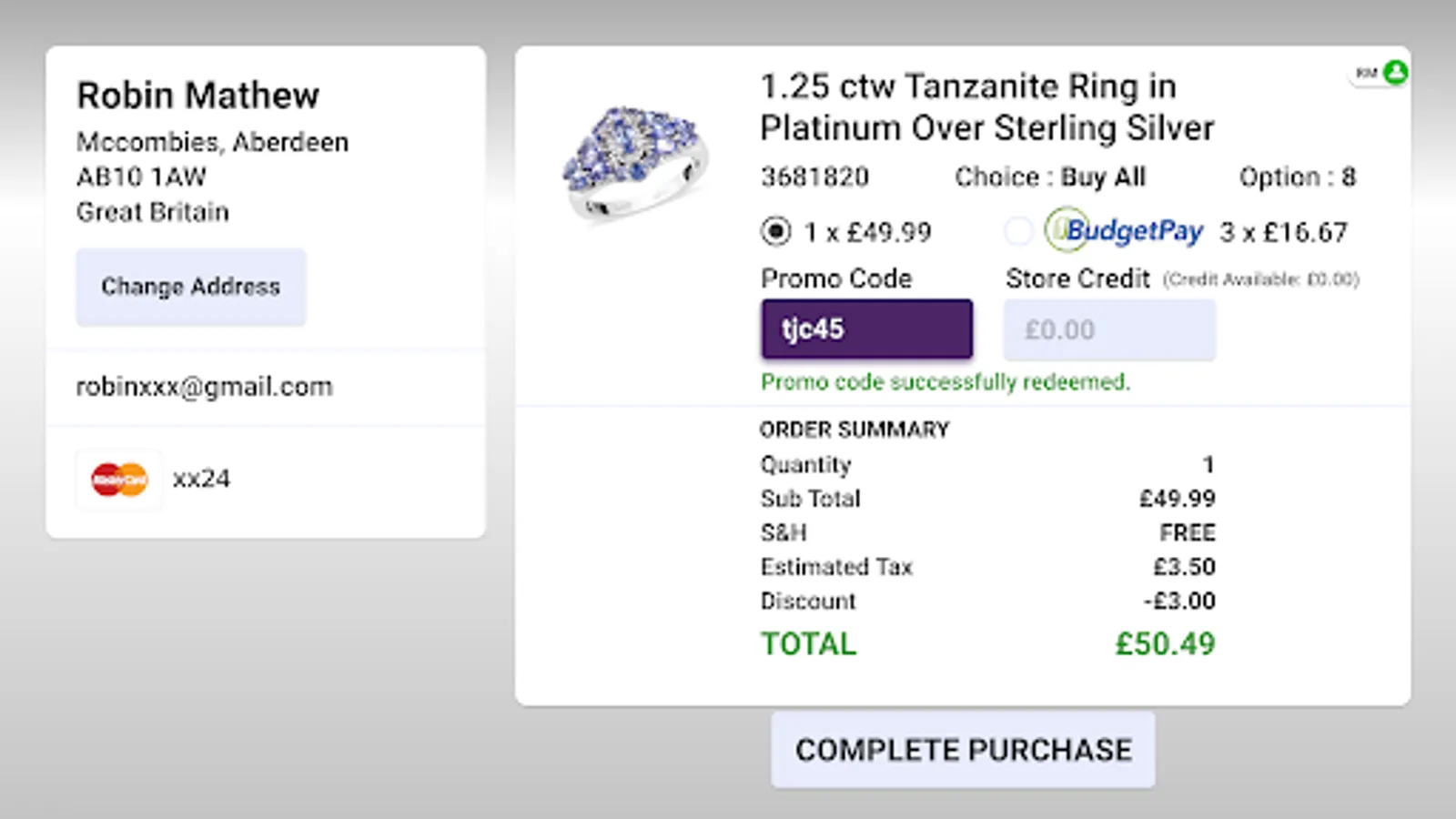Click the Complete Purchase button
The image size is (1456, 819).
click(x=963, y=750)
